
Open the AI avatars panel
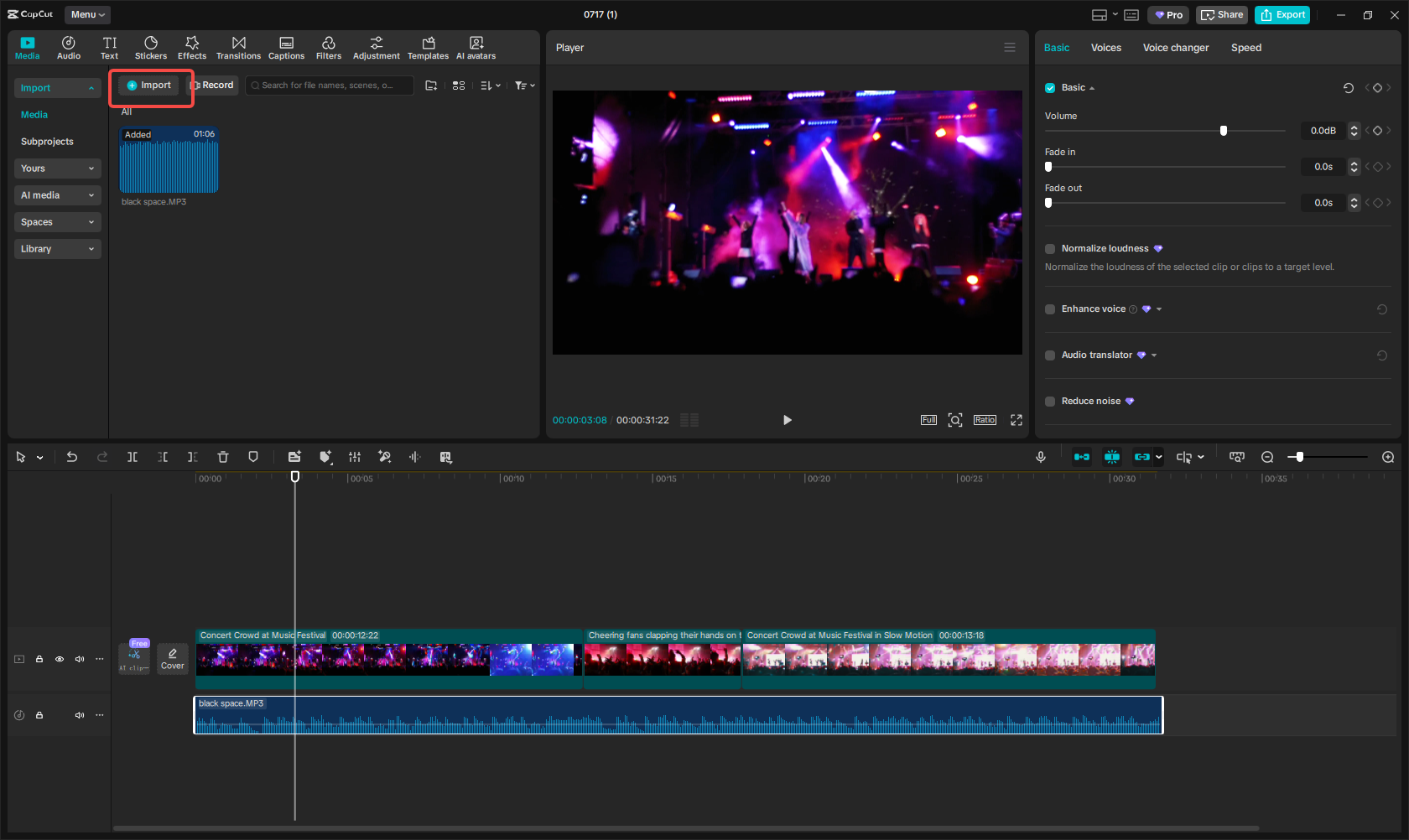pos(476,48)
